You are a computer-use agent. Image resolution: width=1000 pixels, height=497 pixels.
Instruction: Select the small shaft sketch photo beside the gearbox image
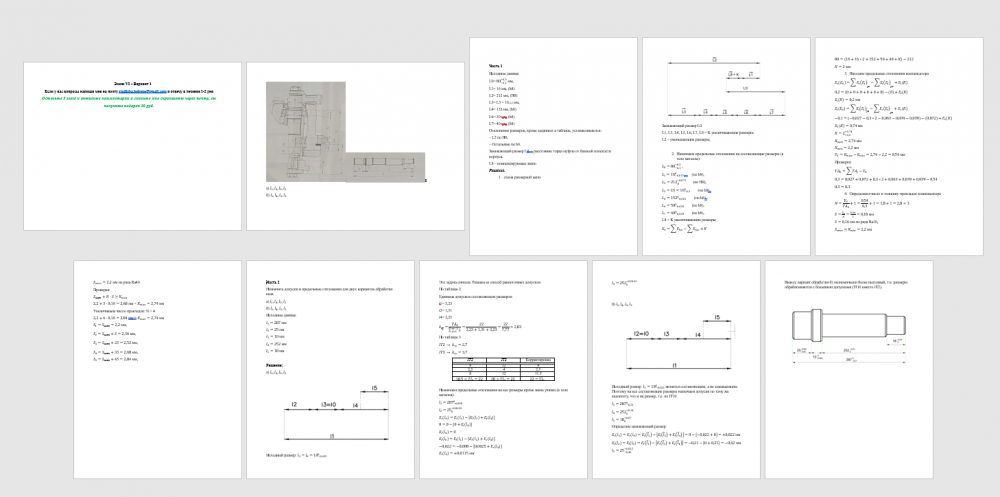(x=386, y=167)
